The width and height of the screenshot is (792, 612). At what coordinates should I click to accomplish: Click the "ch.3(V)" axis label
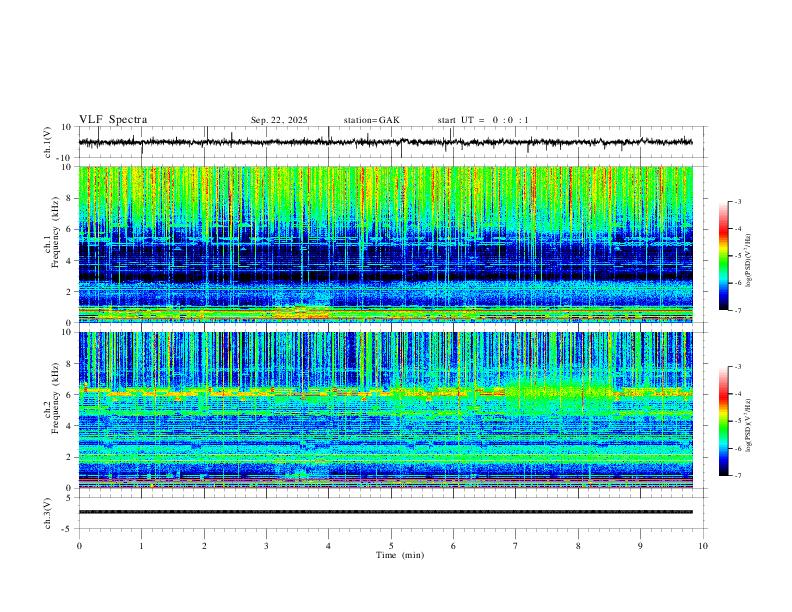click(48, 513)
